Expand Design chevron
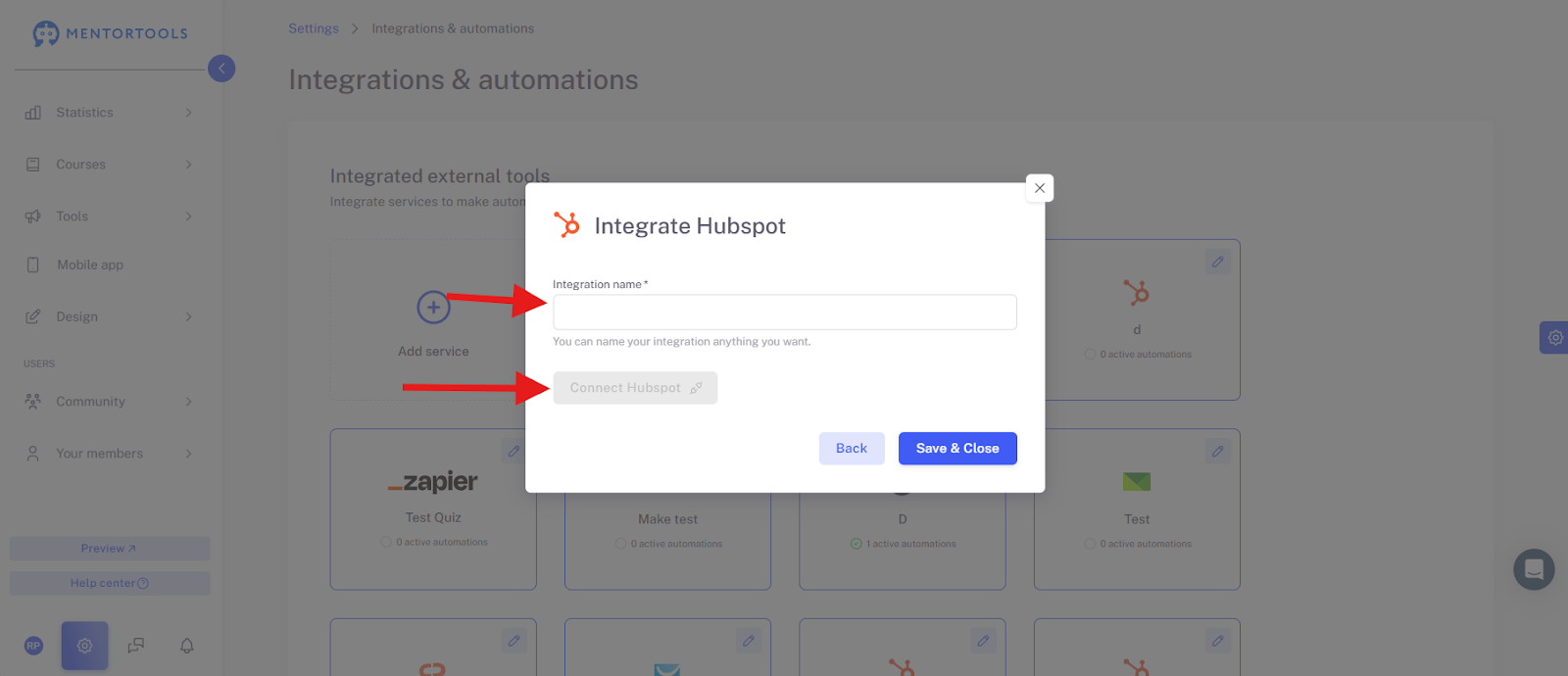The width and height of the screenshot is (1568, 676). point(188,316)
